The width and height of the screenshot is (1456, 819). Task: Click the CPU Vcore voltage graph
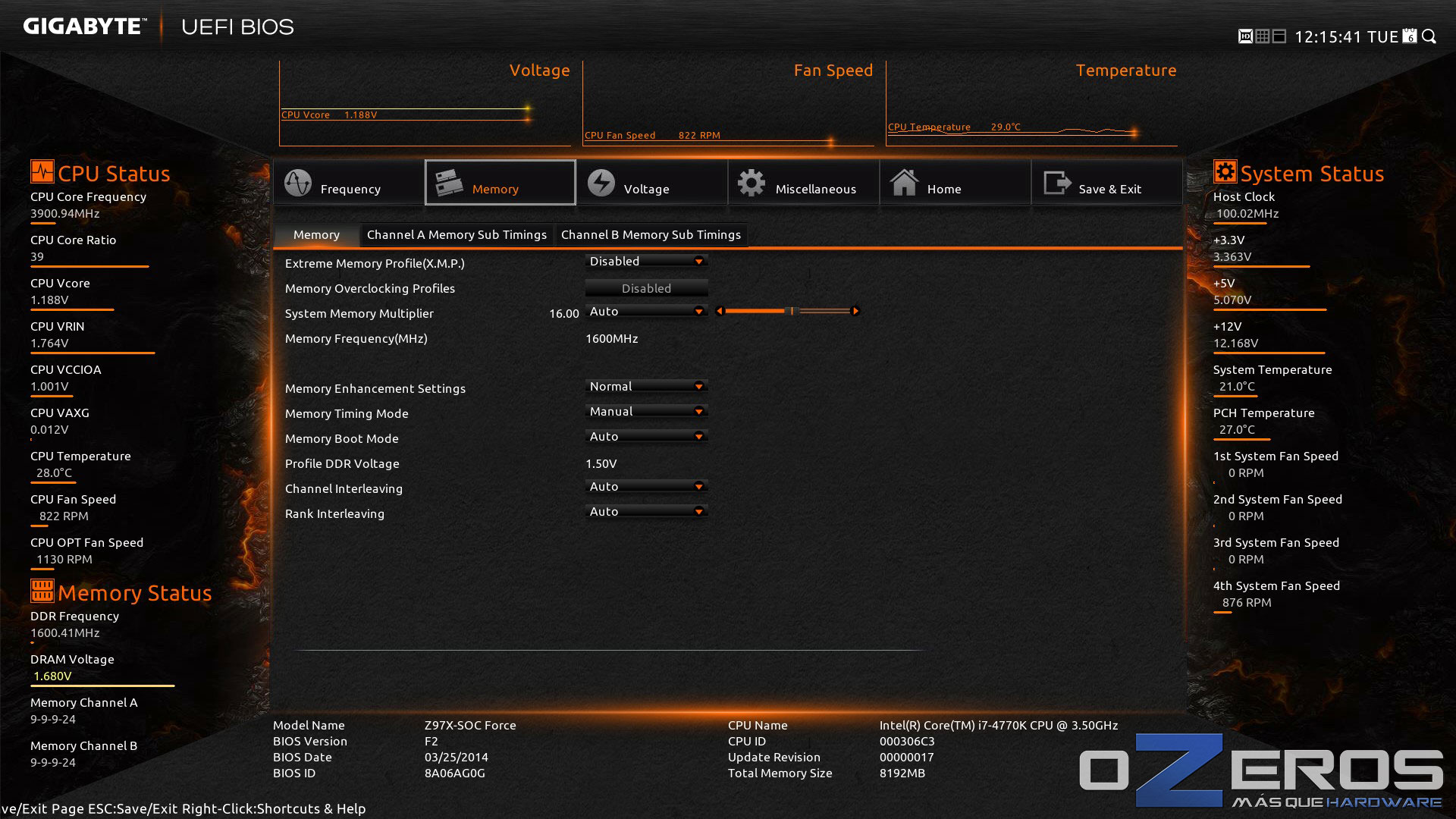coord(425,103)
